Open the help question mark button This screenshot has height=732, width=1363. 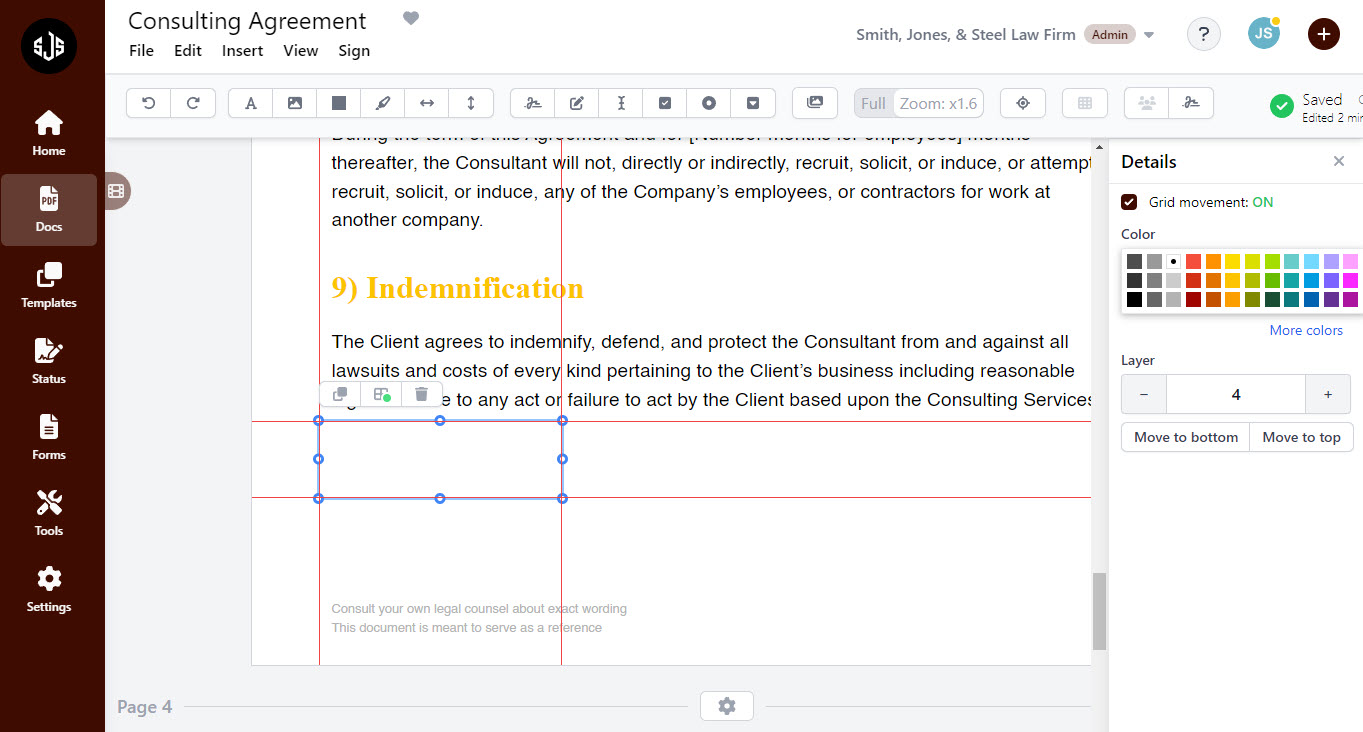click(x=1204, y=34)
